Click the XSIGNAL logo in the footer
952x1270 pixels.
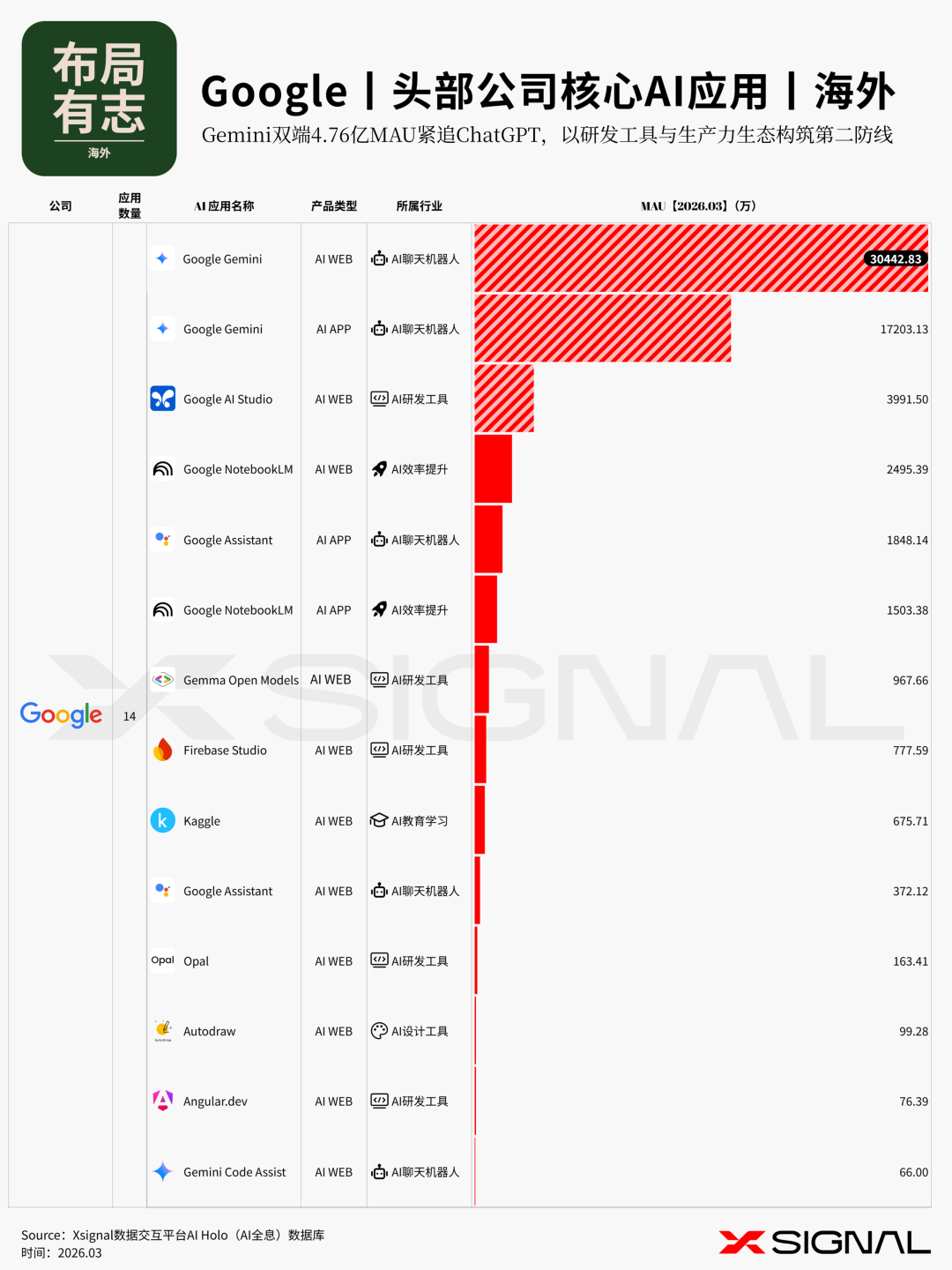824,1242
